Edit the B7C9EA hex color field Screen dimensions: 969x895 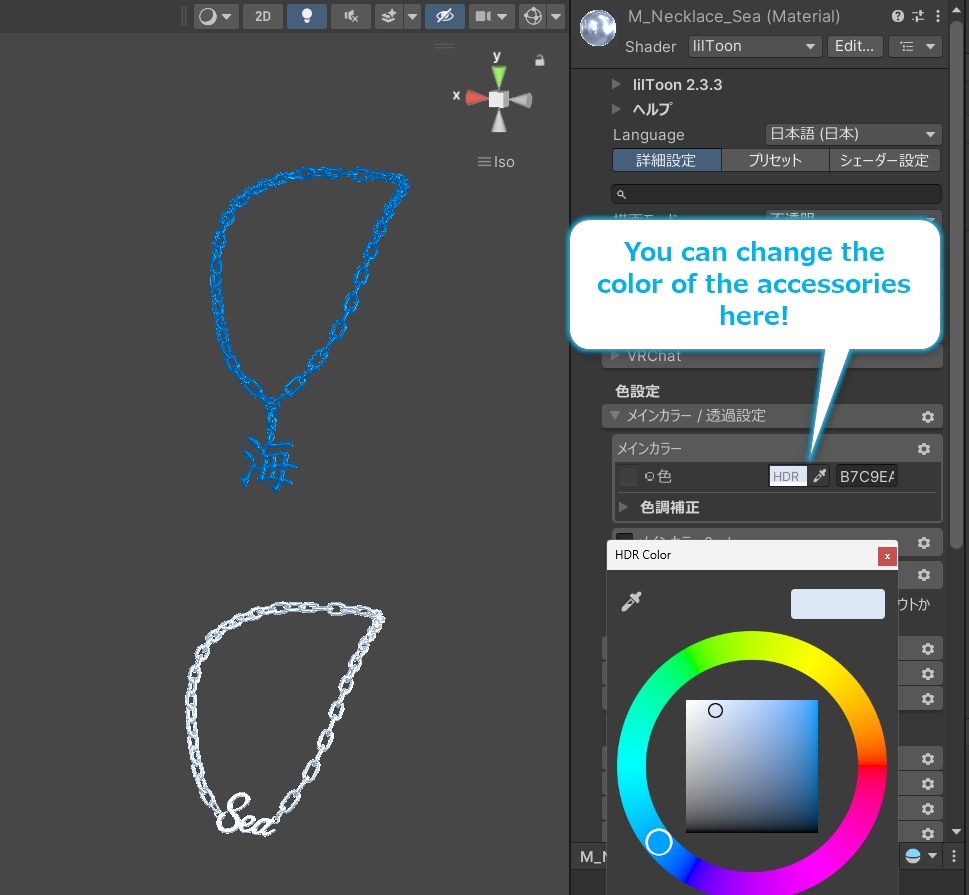[x=866, y=476]
